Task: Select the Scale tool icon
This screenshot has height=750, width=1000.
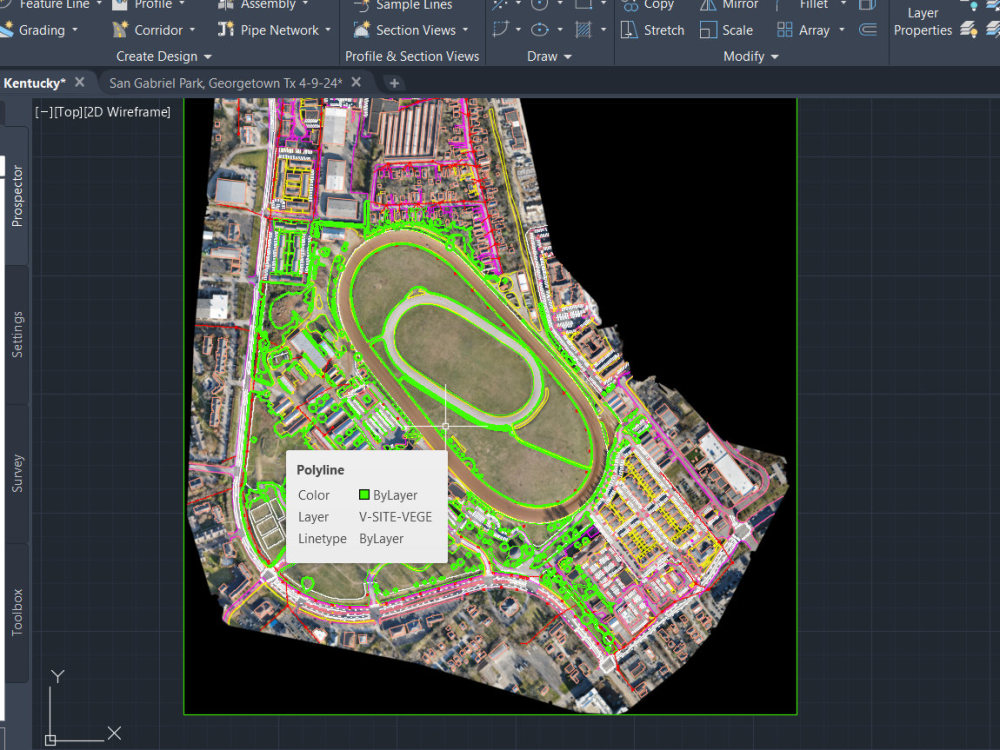Action: [x=708, y=29]
